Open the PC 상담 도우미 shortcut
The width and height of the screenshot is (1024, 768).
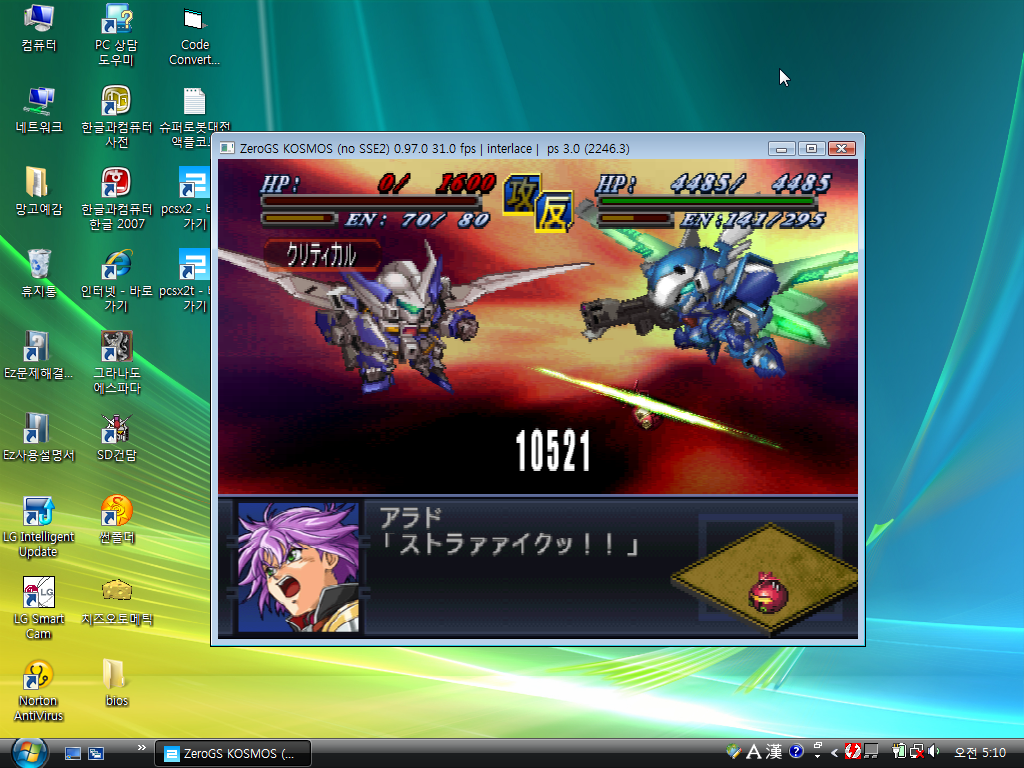click(x=116, y=35)
